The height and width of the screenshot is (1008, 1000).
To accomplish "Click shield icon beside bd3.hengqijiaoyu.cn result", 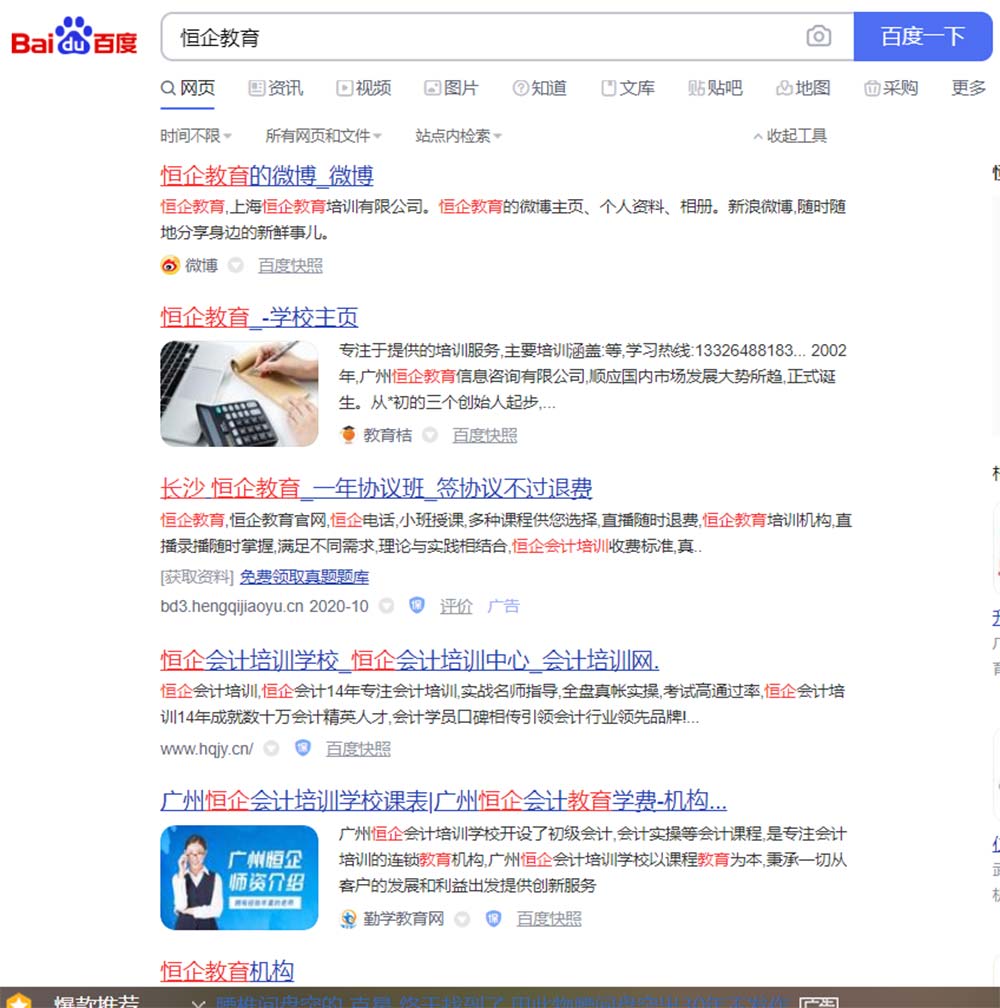I will (417, 606).
